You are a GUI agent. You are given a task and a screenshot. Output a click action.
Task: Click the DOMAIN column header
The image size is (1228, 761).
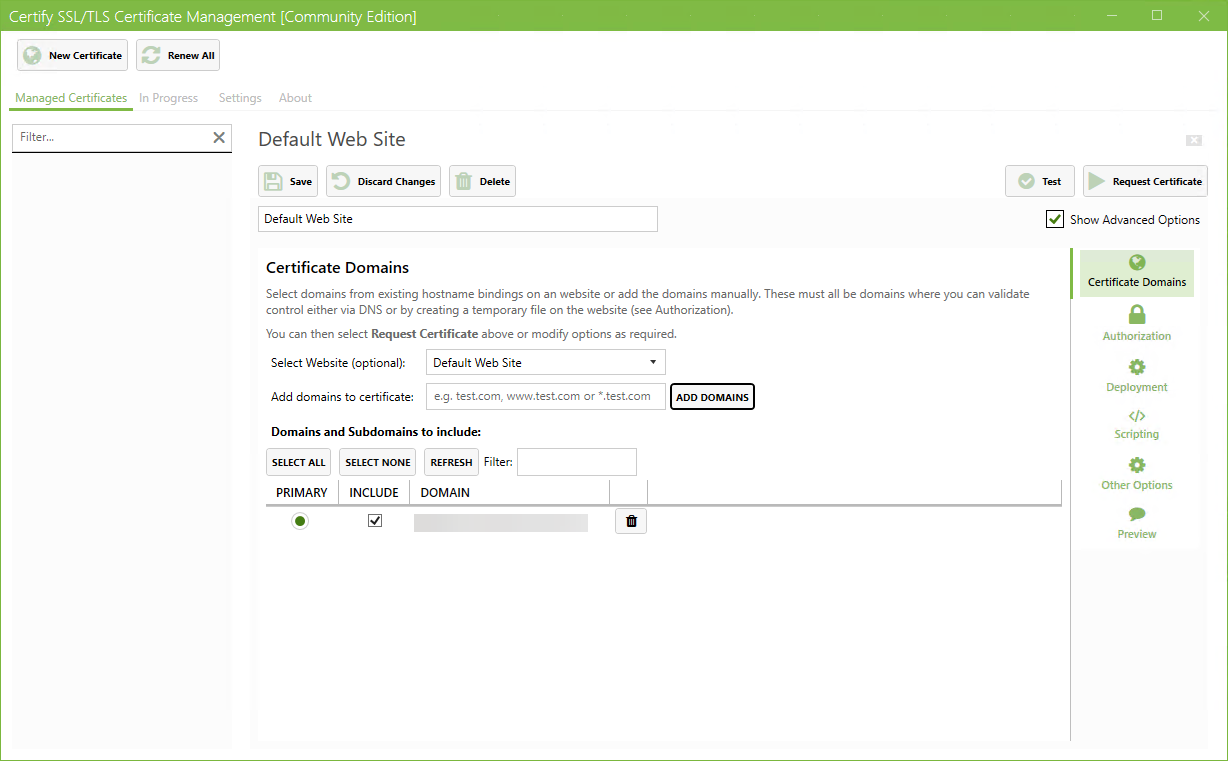pos(510,493)
